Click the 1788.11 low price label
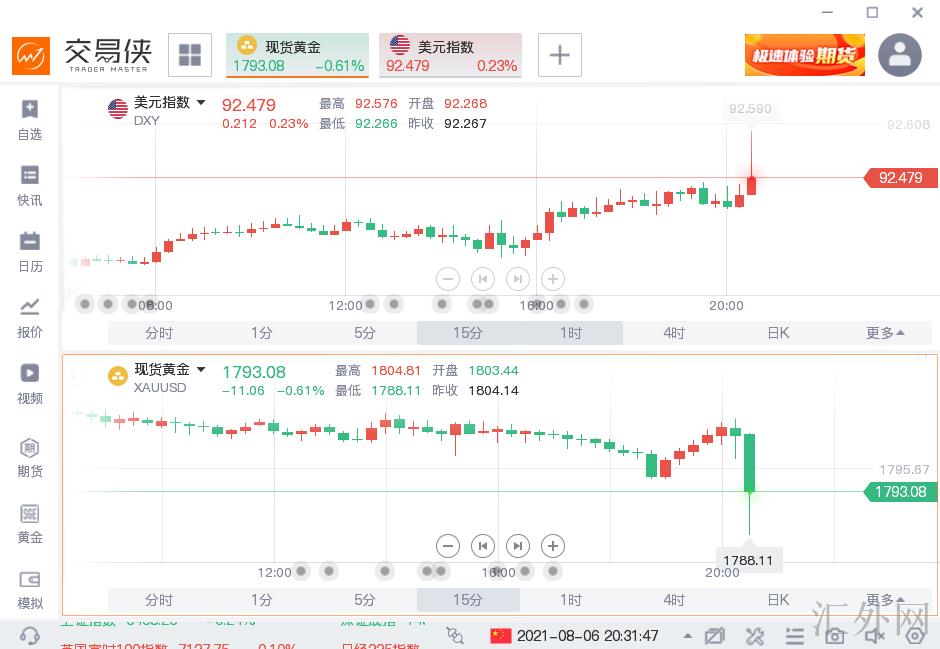Screen dimensions: 940x649 point(748,560)
